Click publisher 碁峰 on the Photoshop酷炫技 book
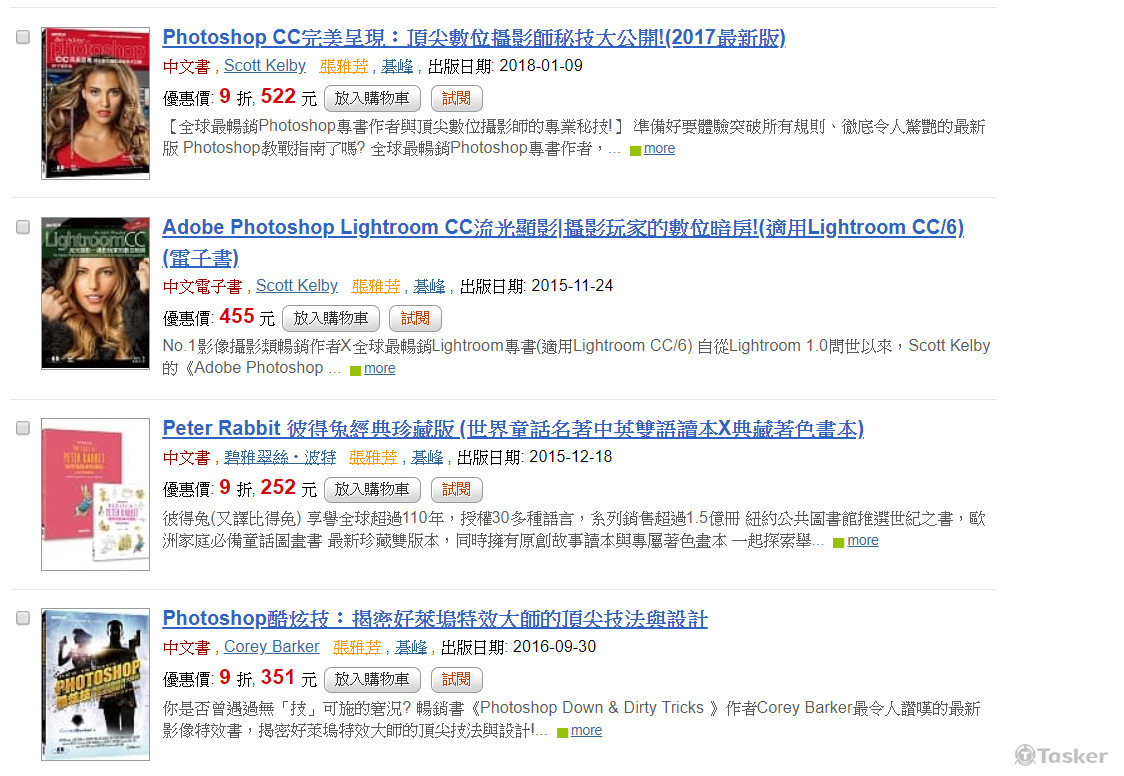The width and height of the screenshot is (1124, 776). tap(411, 647)
